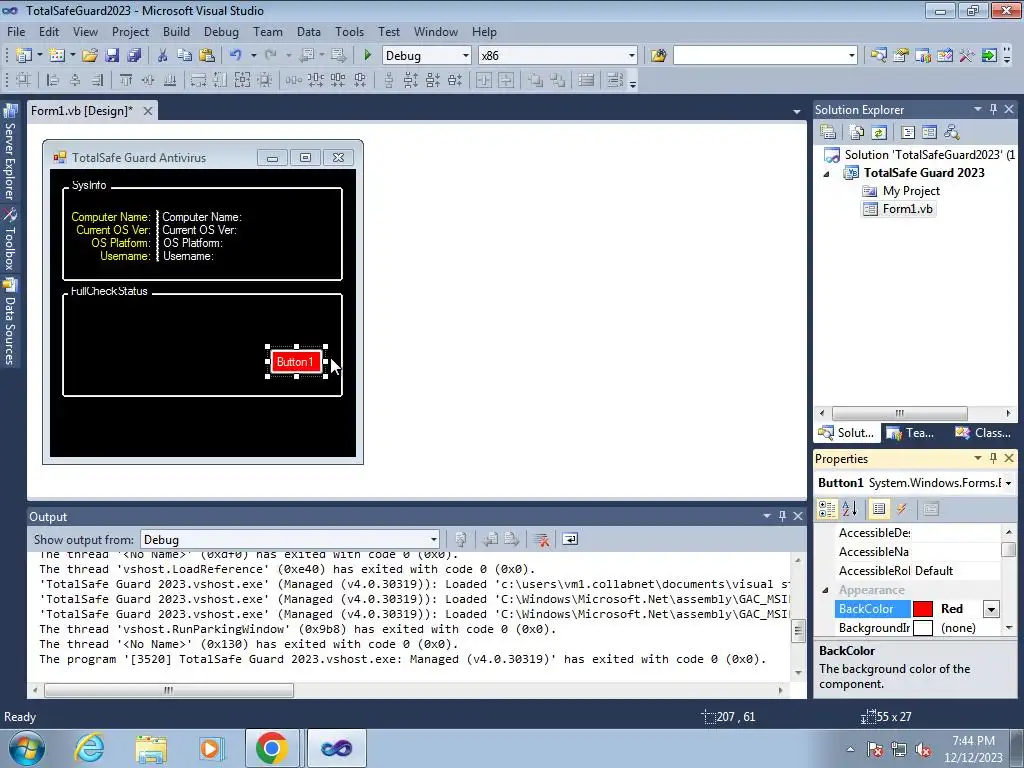The image size is (1024, 768).
Task: Toggle Categorized view in Properties panel
Action: 827,509
